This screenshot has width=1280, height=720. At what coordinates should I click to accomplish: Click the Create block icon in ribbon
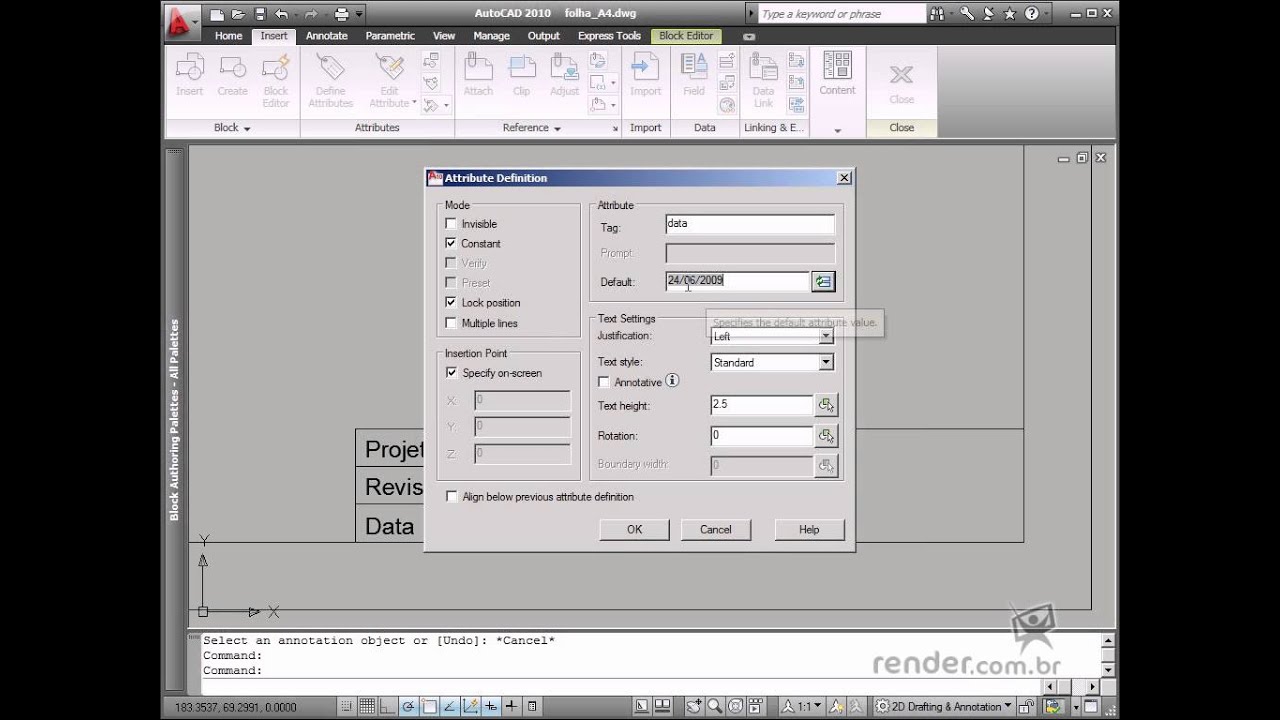click(x=232, y=68)
